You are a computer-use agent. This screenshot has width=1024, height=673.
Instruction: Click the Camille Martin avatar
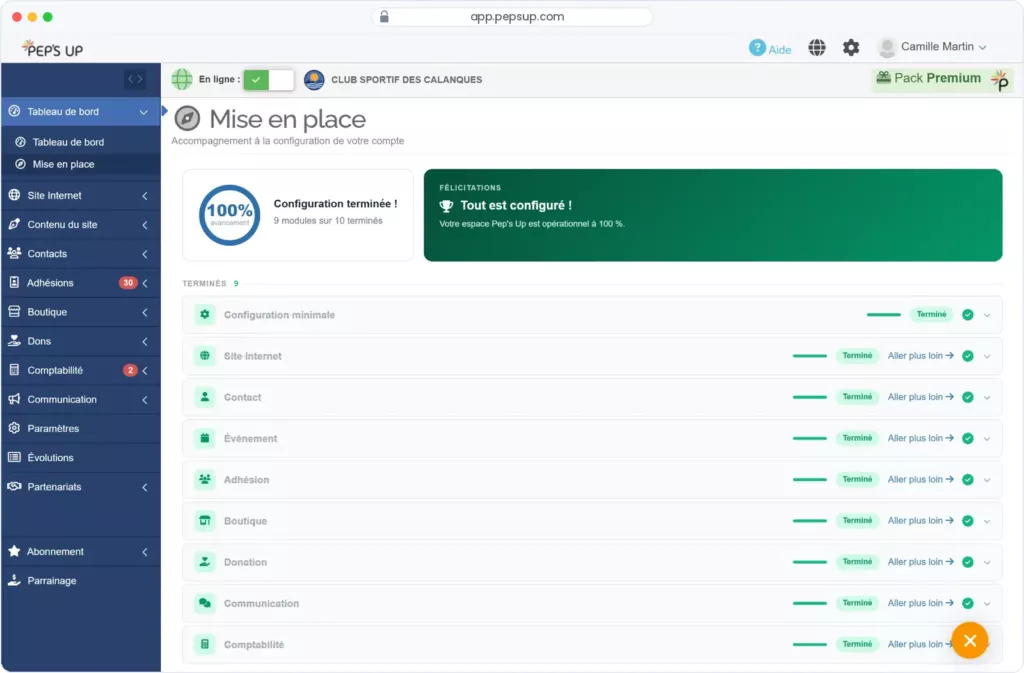coord(886,47)
